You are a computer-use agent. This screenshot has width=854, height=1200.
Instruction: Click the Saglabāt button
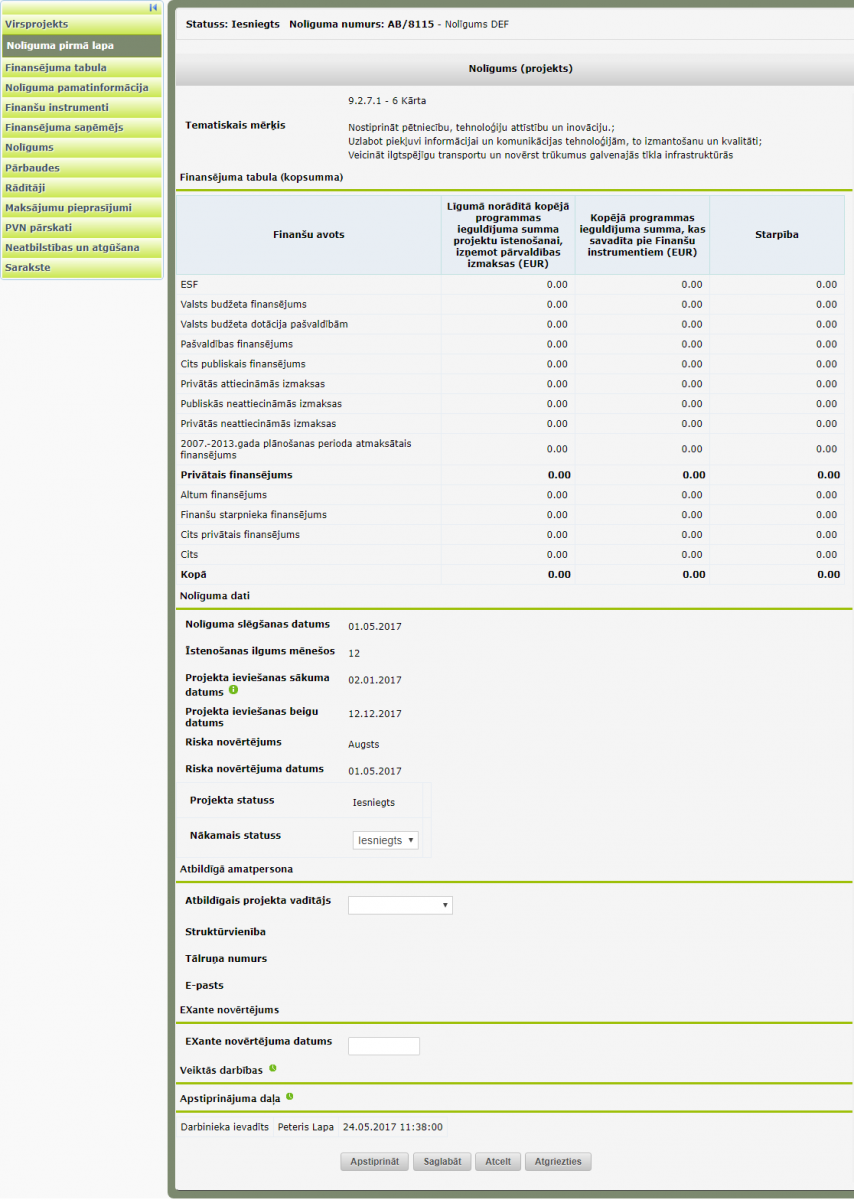coord(442,1161)
